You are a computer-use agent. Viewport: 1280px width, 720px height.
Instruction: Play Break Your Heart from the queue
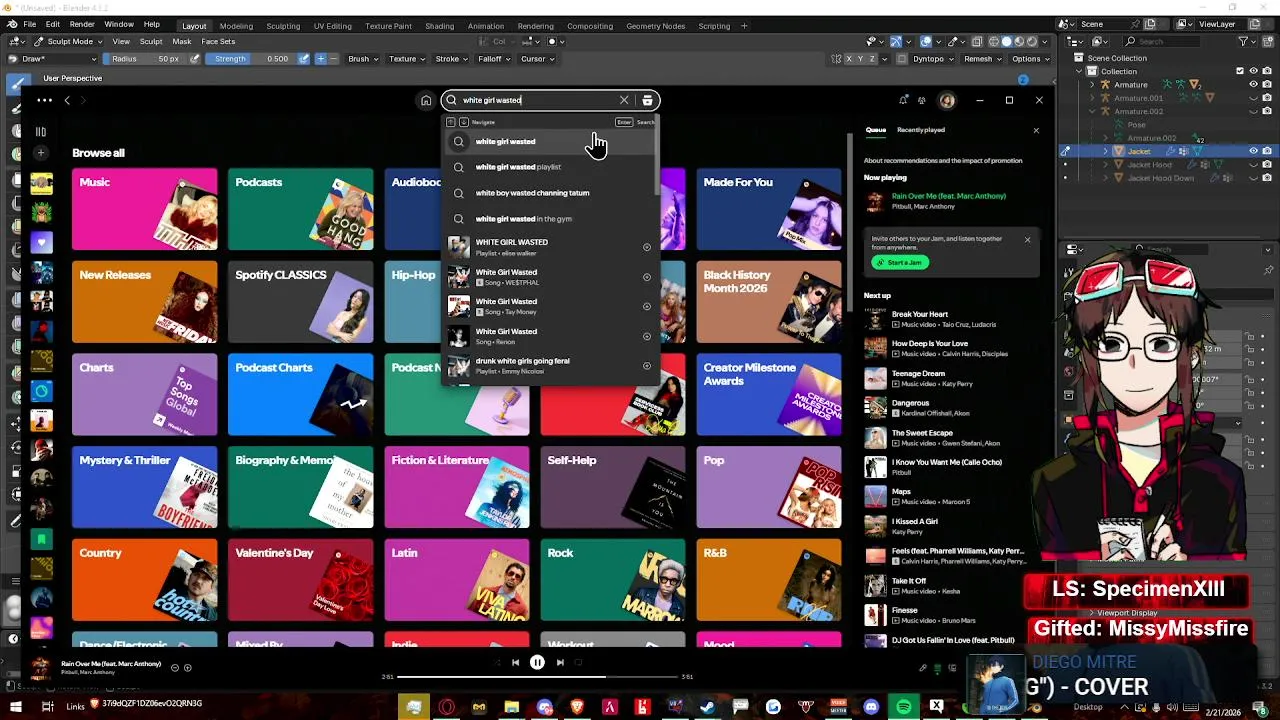coord(950,319)
